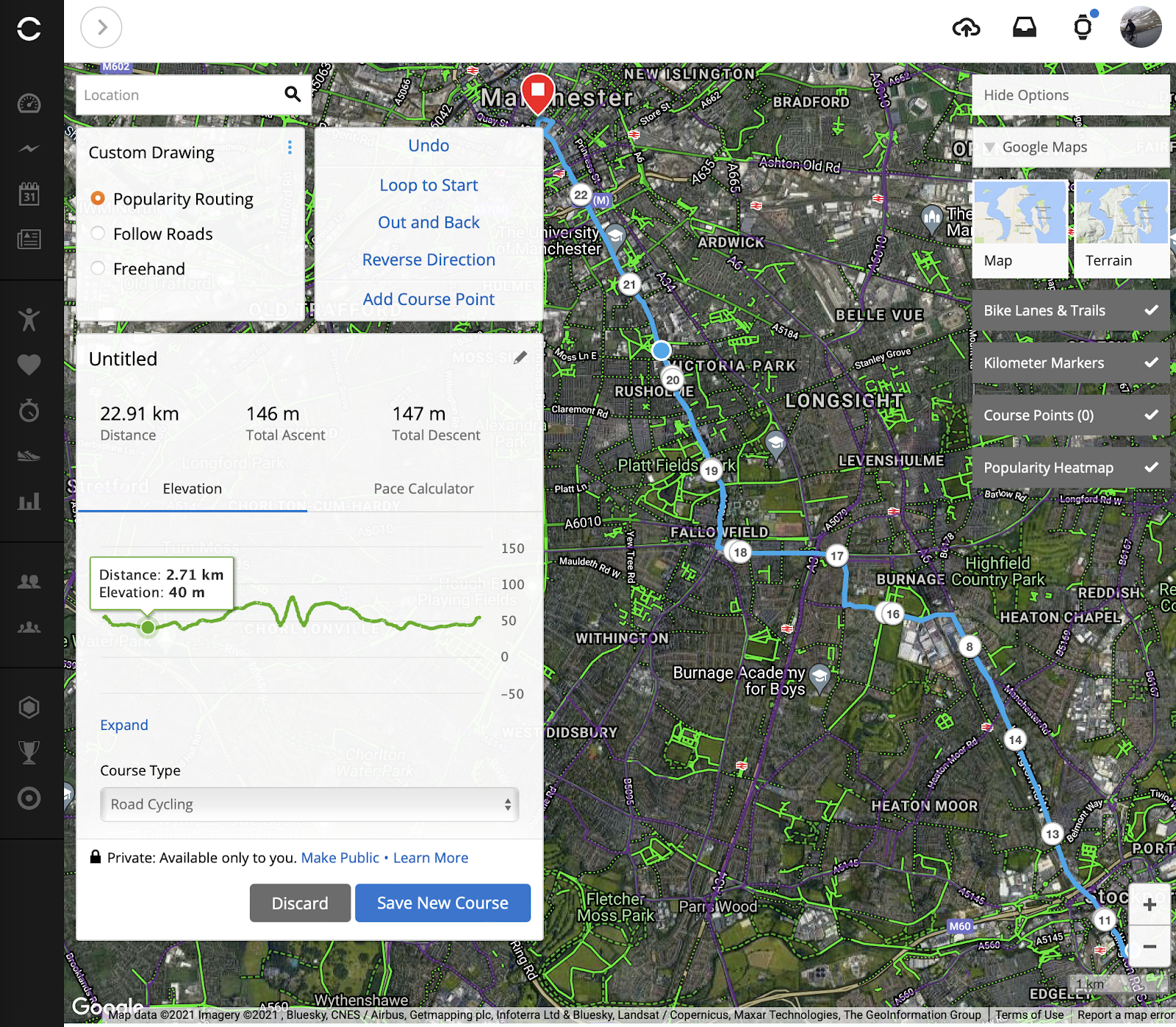Click the Learn More link
Image resolution: width=1176 pixels, height=1027 pixels.
click(x=431, y=858)
